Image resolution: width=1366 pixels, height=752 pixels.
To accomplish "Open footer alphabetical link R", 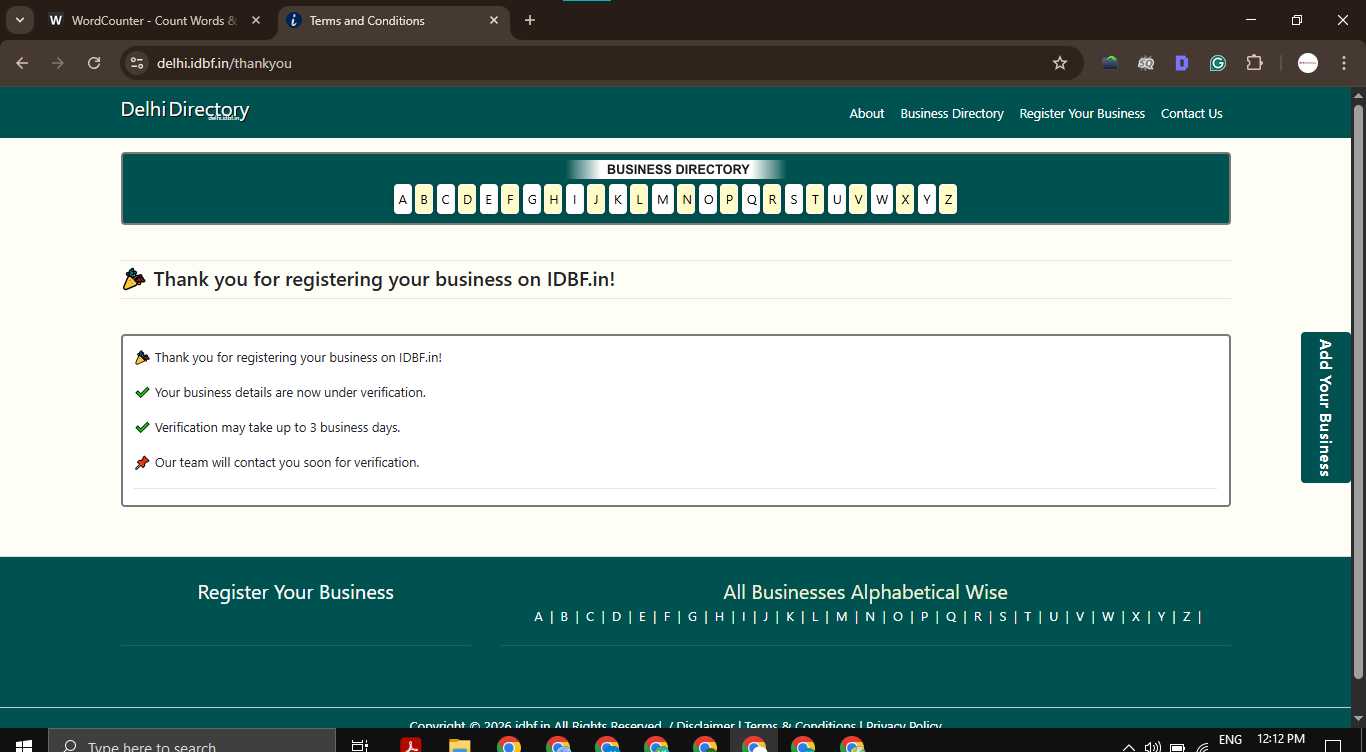I will [978, 617].
